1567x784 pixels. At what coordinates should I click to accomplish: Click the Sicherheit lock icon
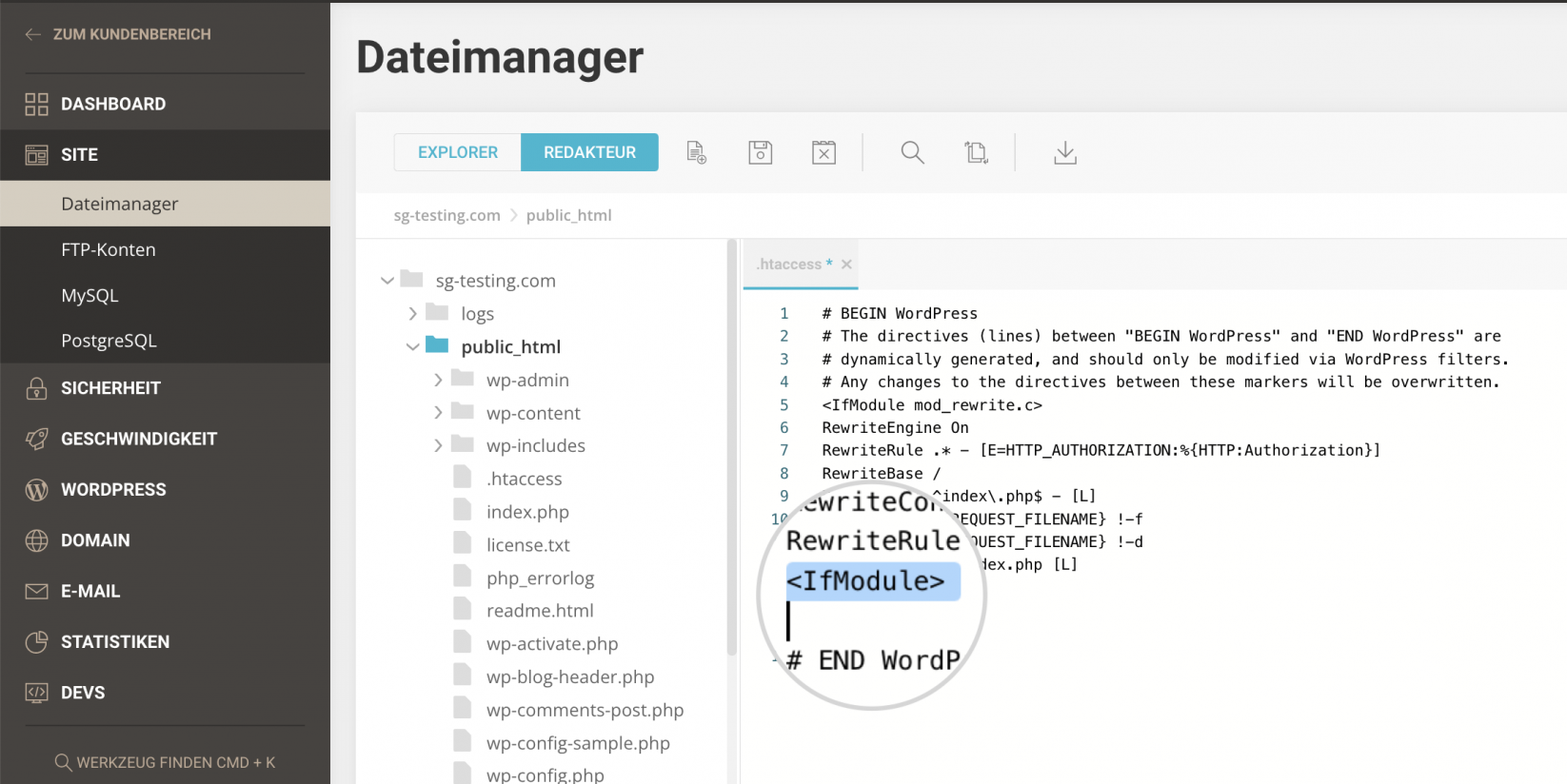click(x=36, y=388)
